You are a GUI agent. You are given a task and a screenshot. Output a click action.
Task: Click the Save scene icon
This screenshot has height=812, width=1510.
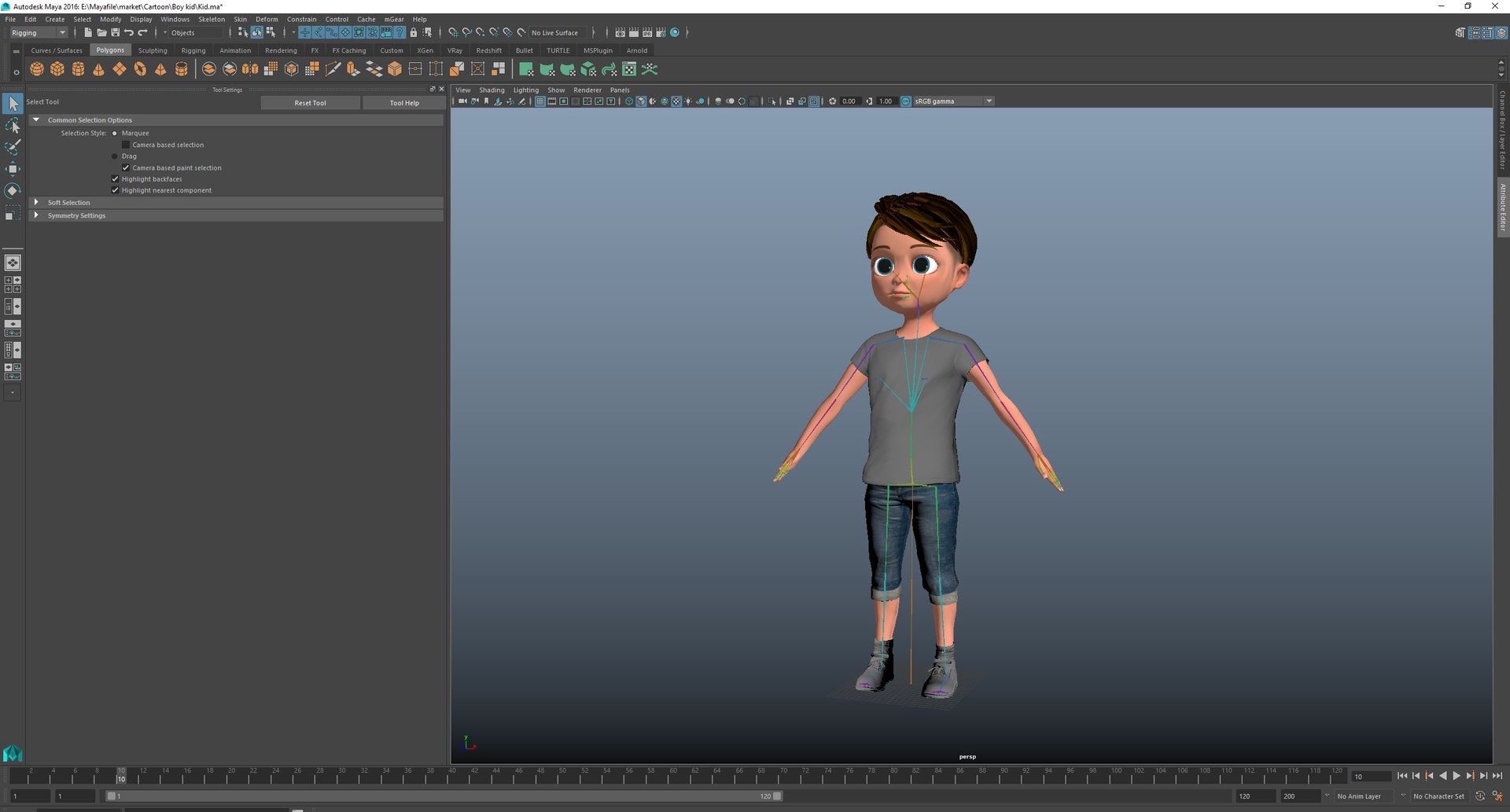115,32
